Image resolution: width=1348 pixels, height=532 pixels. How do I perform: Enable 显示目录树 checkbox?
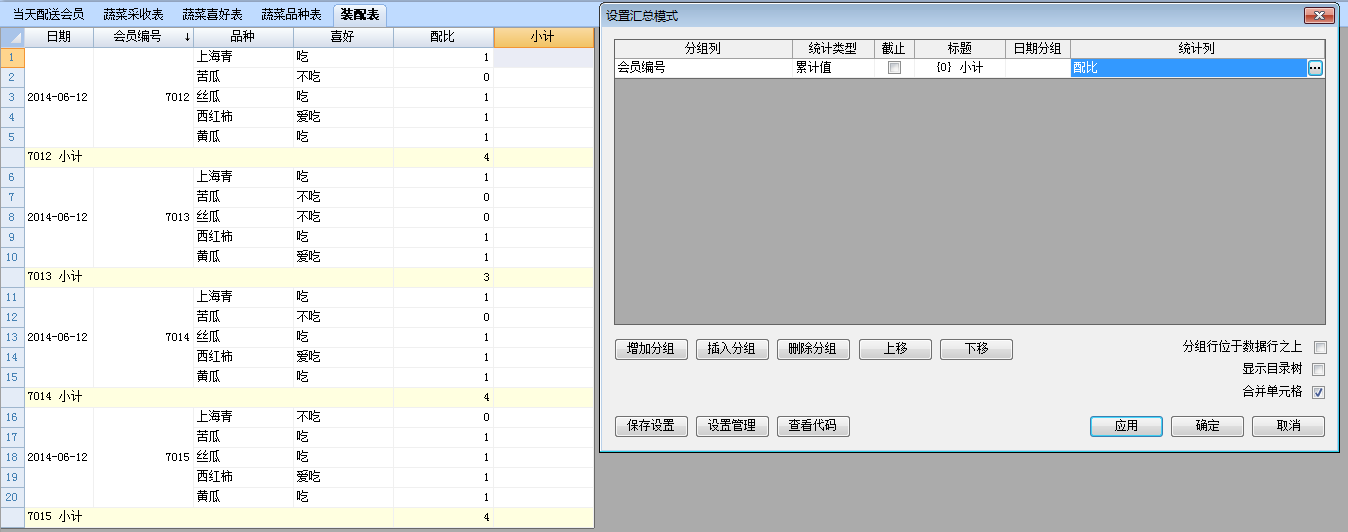tap(1319, 370)
